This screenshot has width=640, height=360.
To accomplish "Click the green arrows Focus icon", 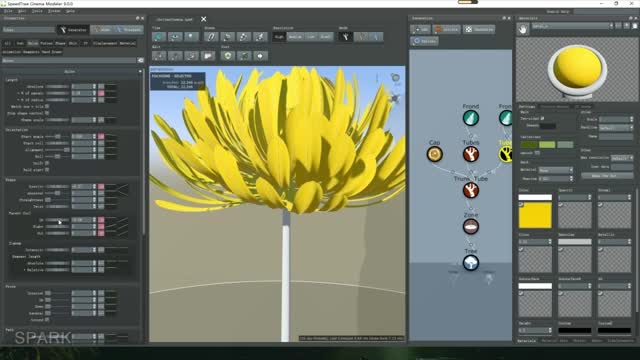I will click(244, 56).
